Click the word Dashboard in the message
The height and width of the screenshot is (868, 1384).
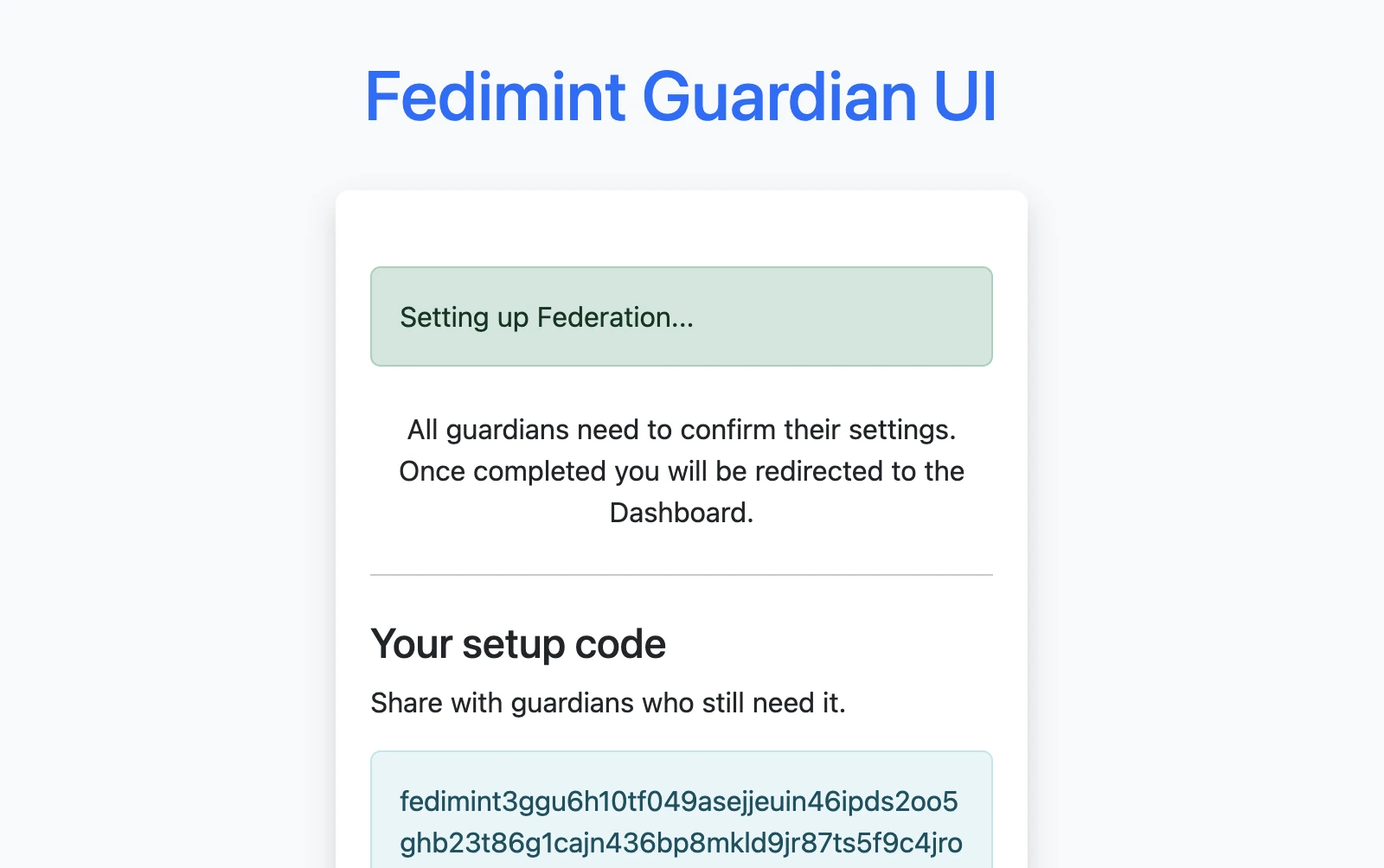coord(680,512)
